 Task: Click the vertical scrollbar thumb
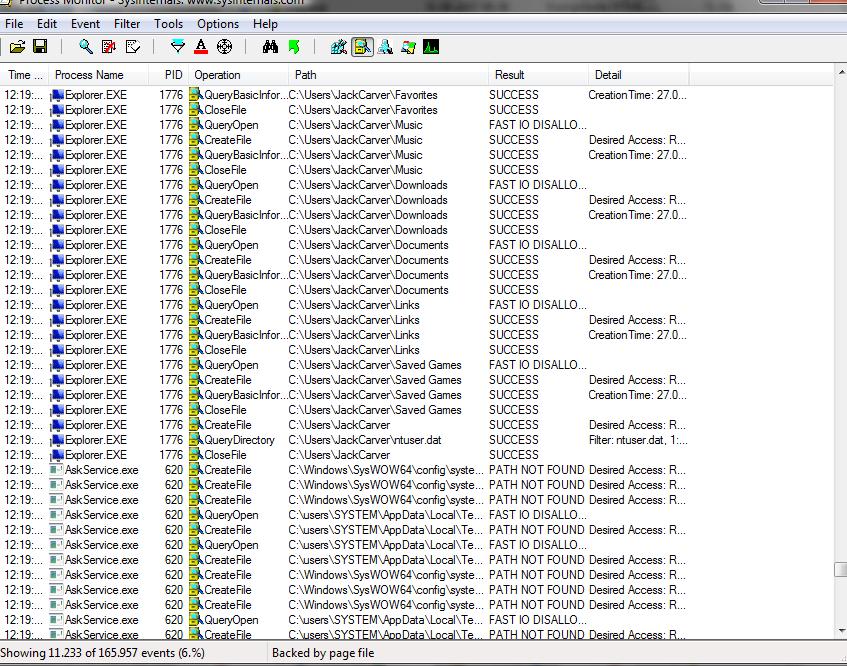(x=841, y=569)
